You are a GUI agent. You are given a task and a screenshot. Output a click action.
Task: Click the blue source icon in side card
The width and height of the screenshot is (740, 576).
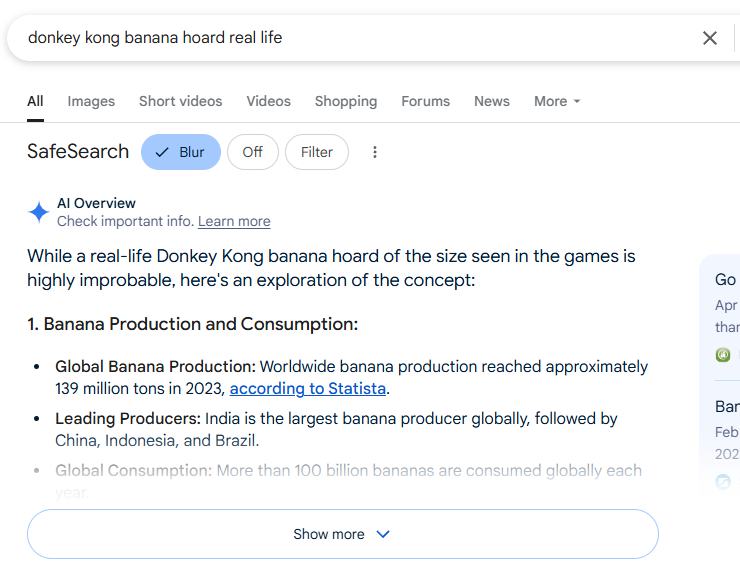point(723,481)
